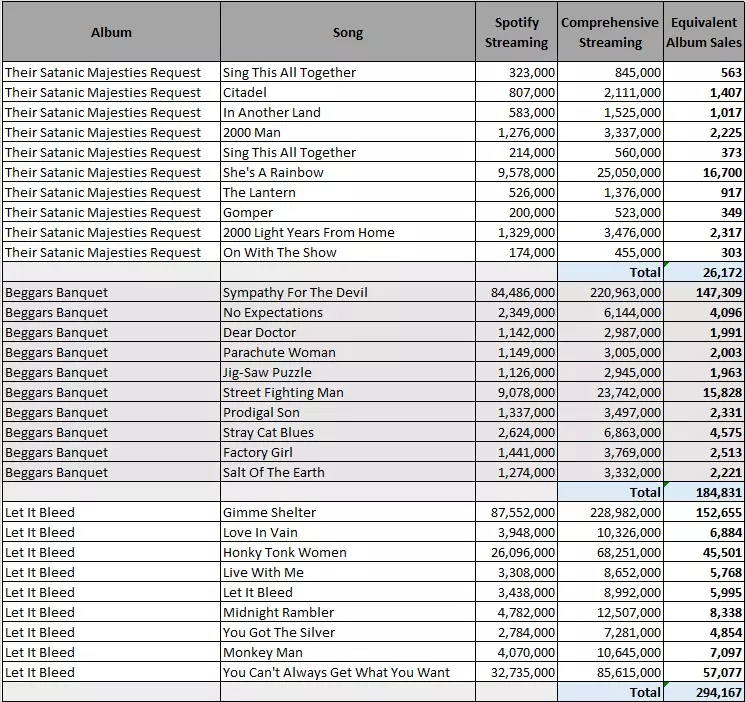Click the Honky Tonk Women cell
The height and width of the screenshot is (702, 745).
[x=348, y=552]
